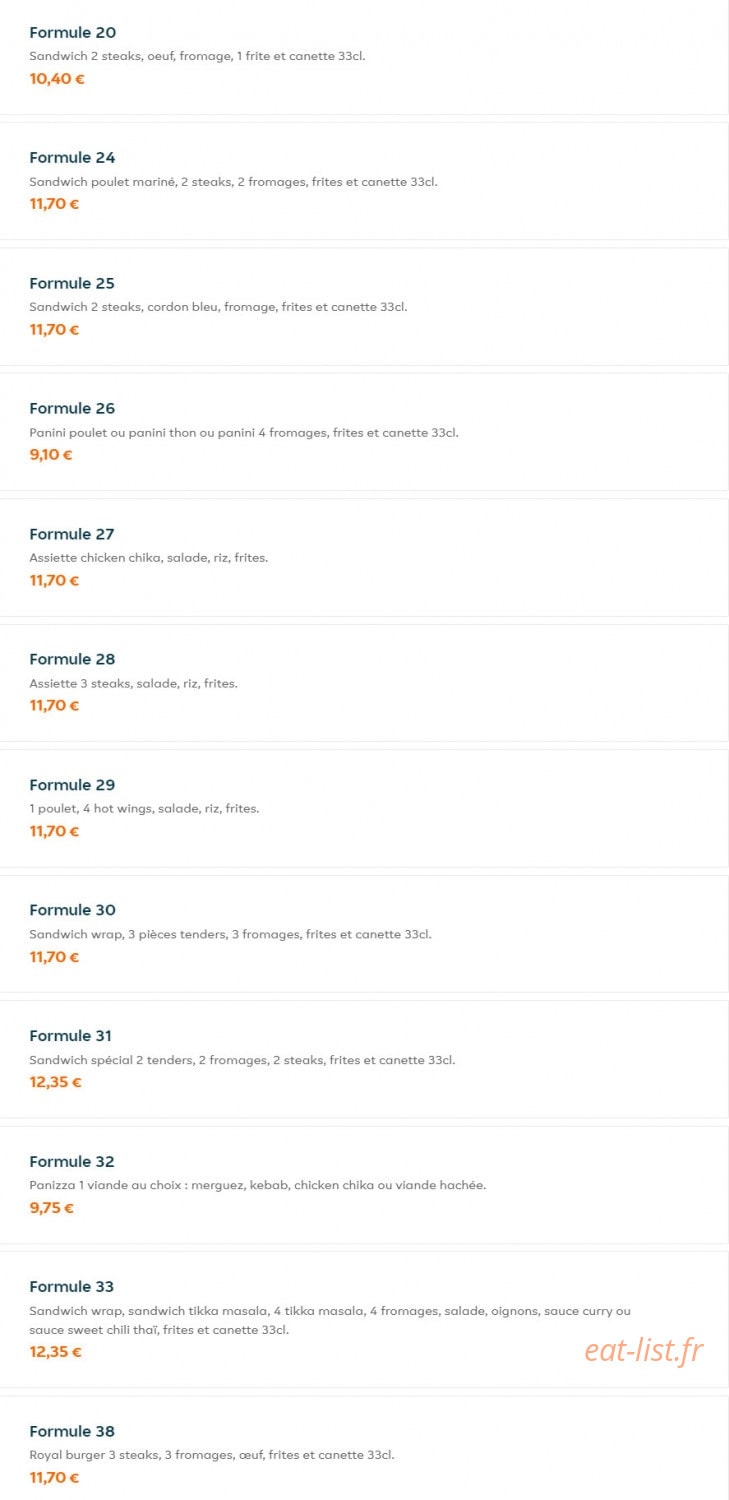The width and height of the screenshot is (729, 1500).
Task: Select the Formule 24 title
Action: 72,158
